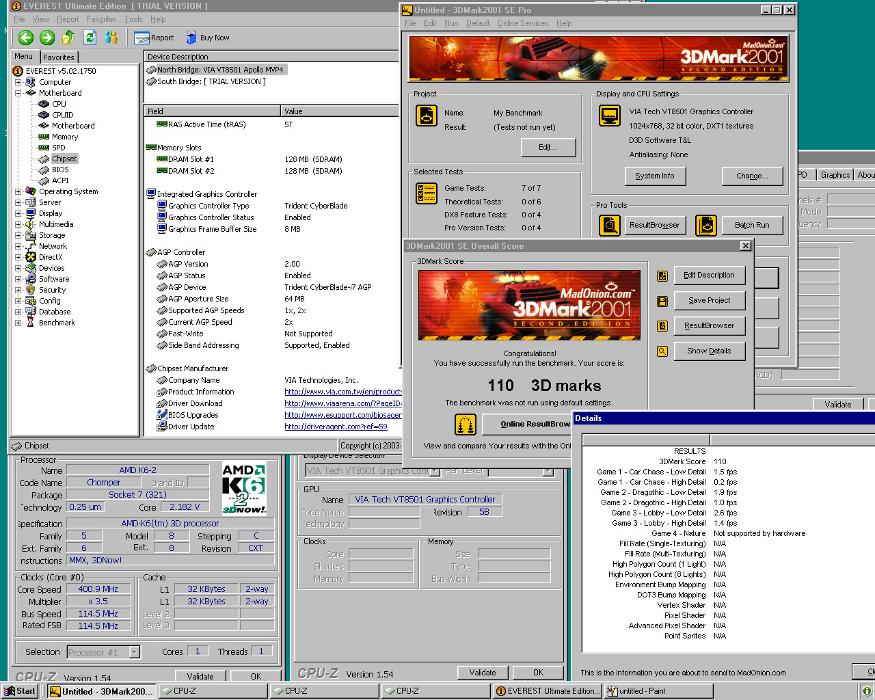Screen dimensions: 875x700
Task: Open EVEREST Favorites menu
Action: (x=102, y=19)
